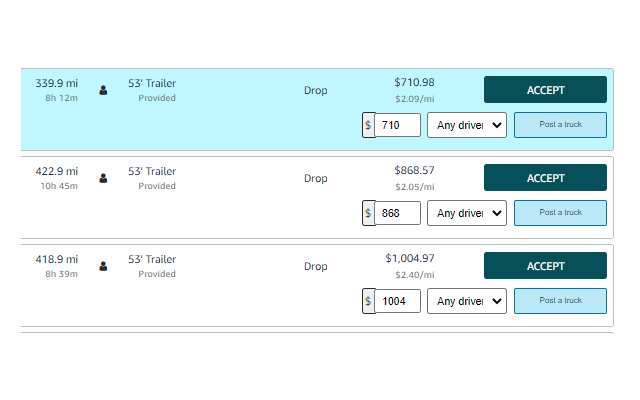The image size is (640, 400).
Task: Click dollar sign beside 710 bid field
Action: pyautogui.click(x=368, y=125)
